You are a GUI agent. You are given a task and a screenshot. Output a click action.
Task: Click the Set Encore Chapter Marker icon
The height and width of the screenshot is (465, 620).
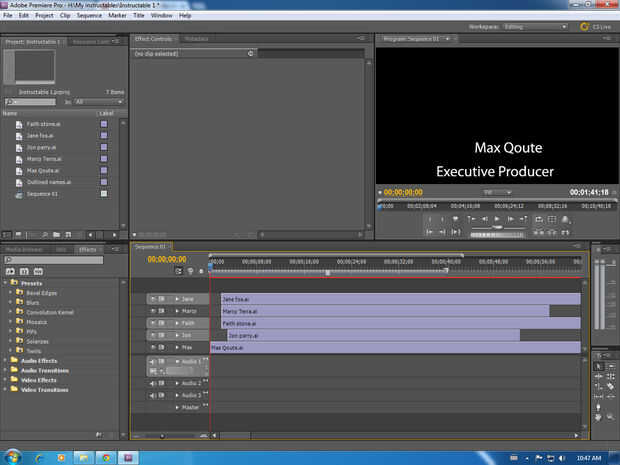tap(190, 271)
